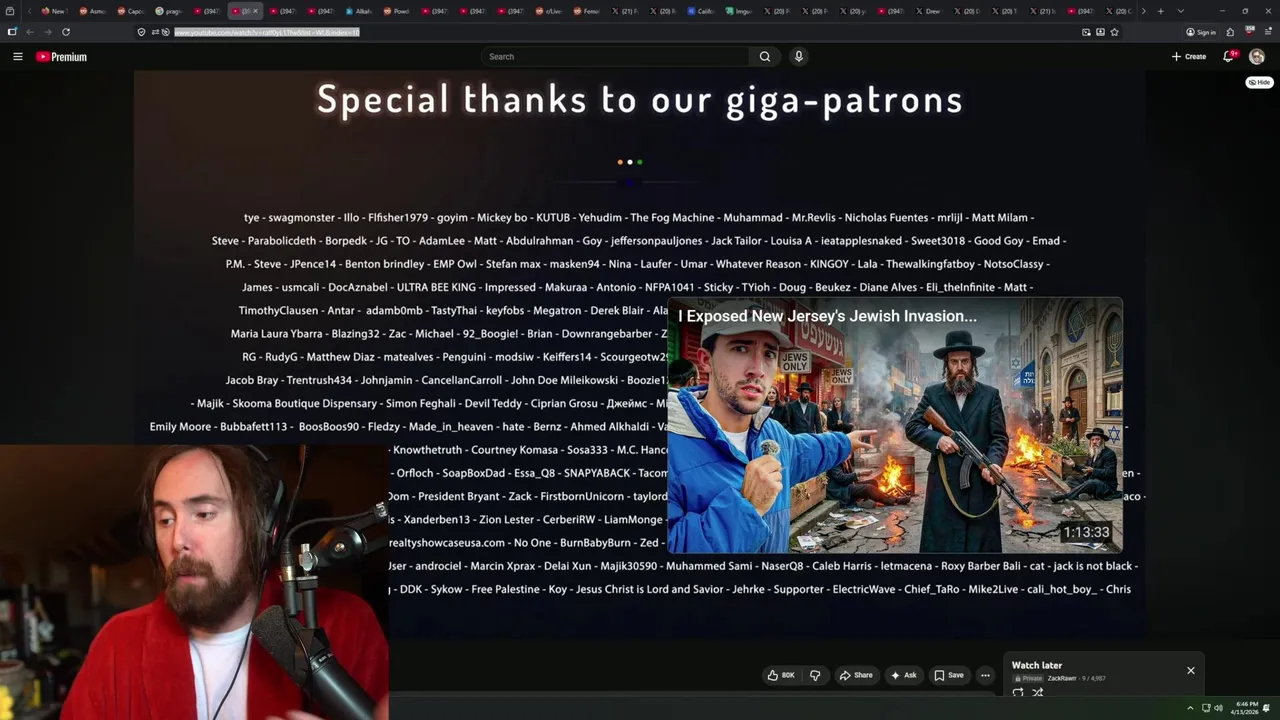Image resolution: width=1280 pixels, height=720 pixels.
Task: Start voice search with microphone icon
Action: pyautogui.click(x=798, y=57)
